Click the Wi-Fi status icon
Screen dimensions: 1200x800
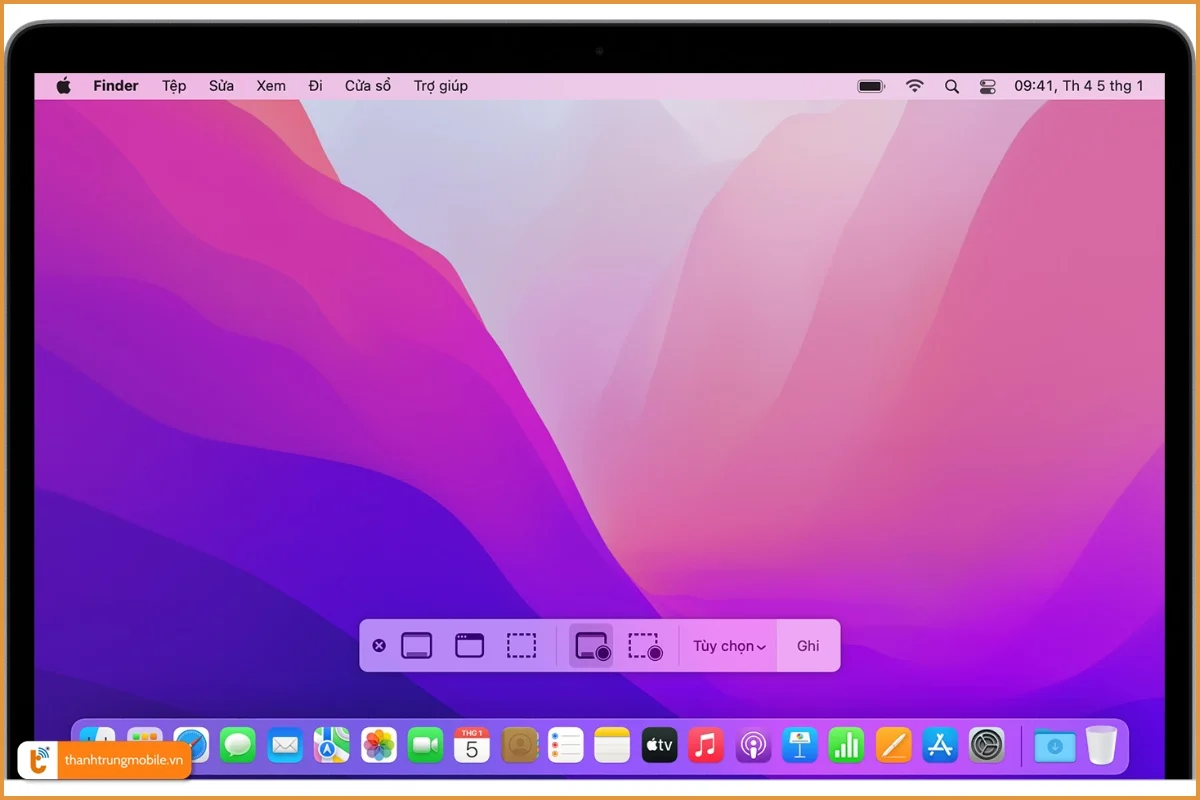point(914,86)
